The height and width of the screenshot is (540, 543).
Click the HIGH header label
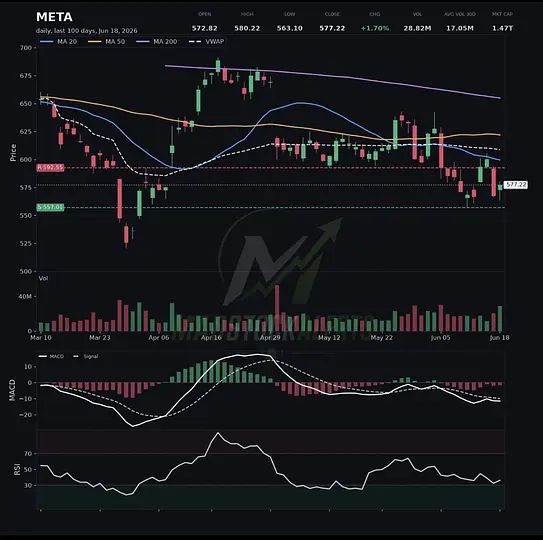tap(247, 14)
